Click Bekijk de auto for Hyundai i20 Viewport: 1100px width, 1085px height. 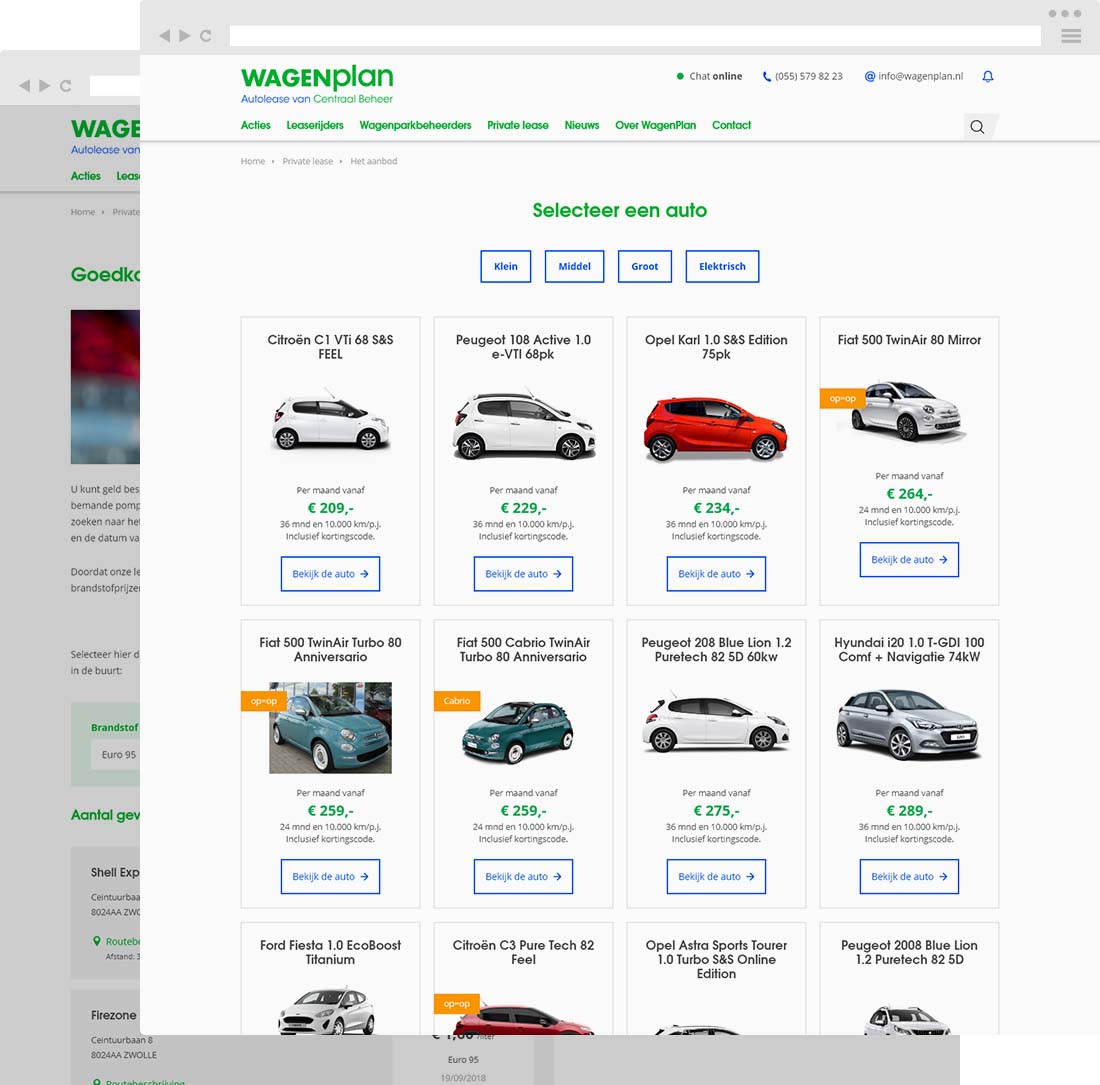909,877
